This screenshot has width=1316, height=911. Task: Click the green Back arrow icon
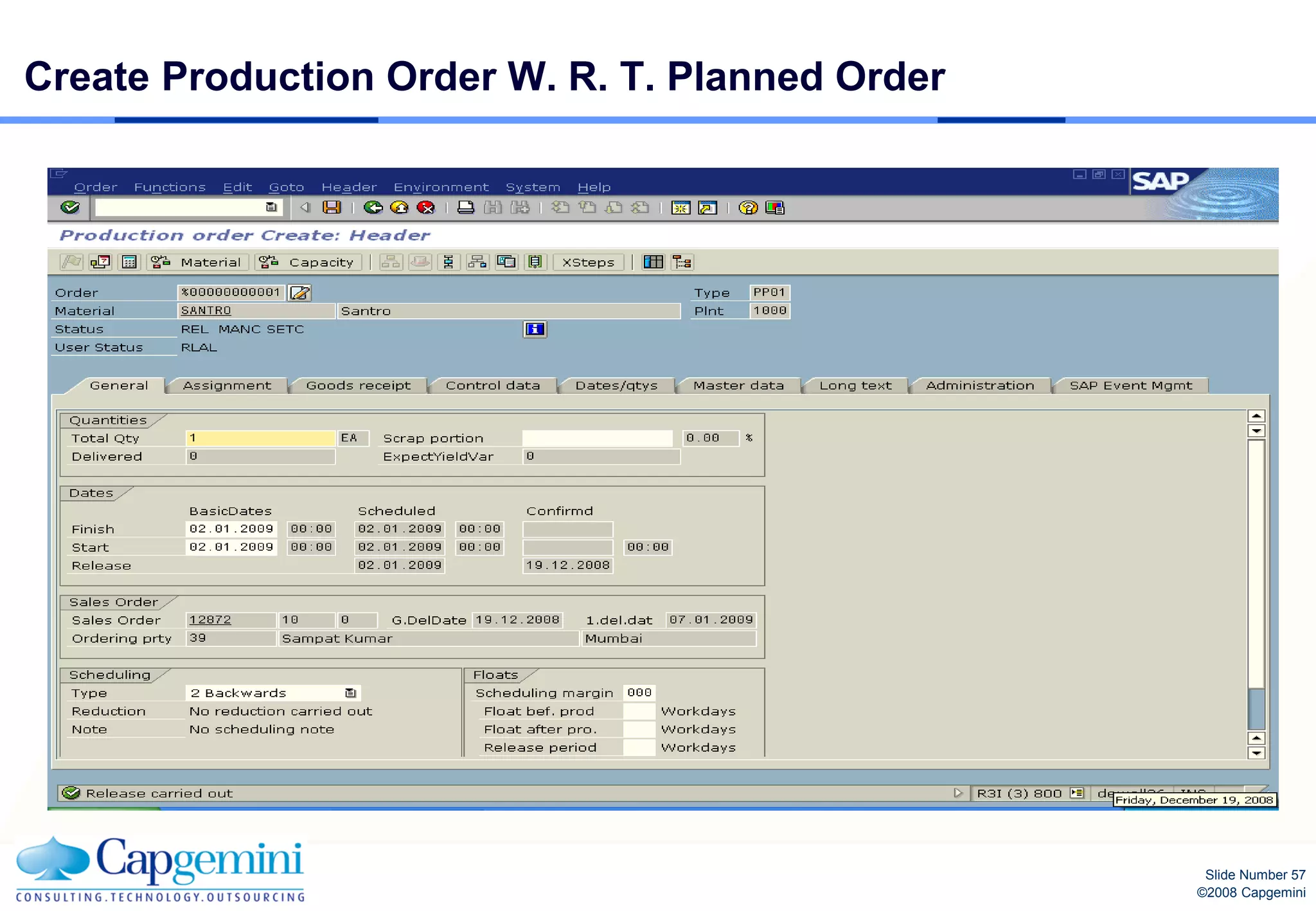[x=373, y=208]
